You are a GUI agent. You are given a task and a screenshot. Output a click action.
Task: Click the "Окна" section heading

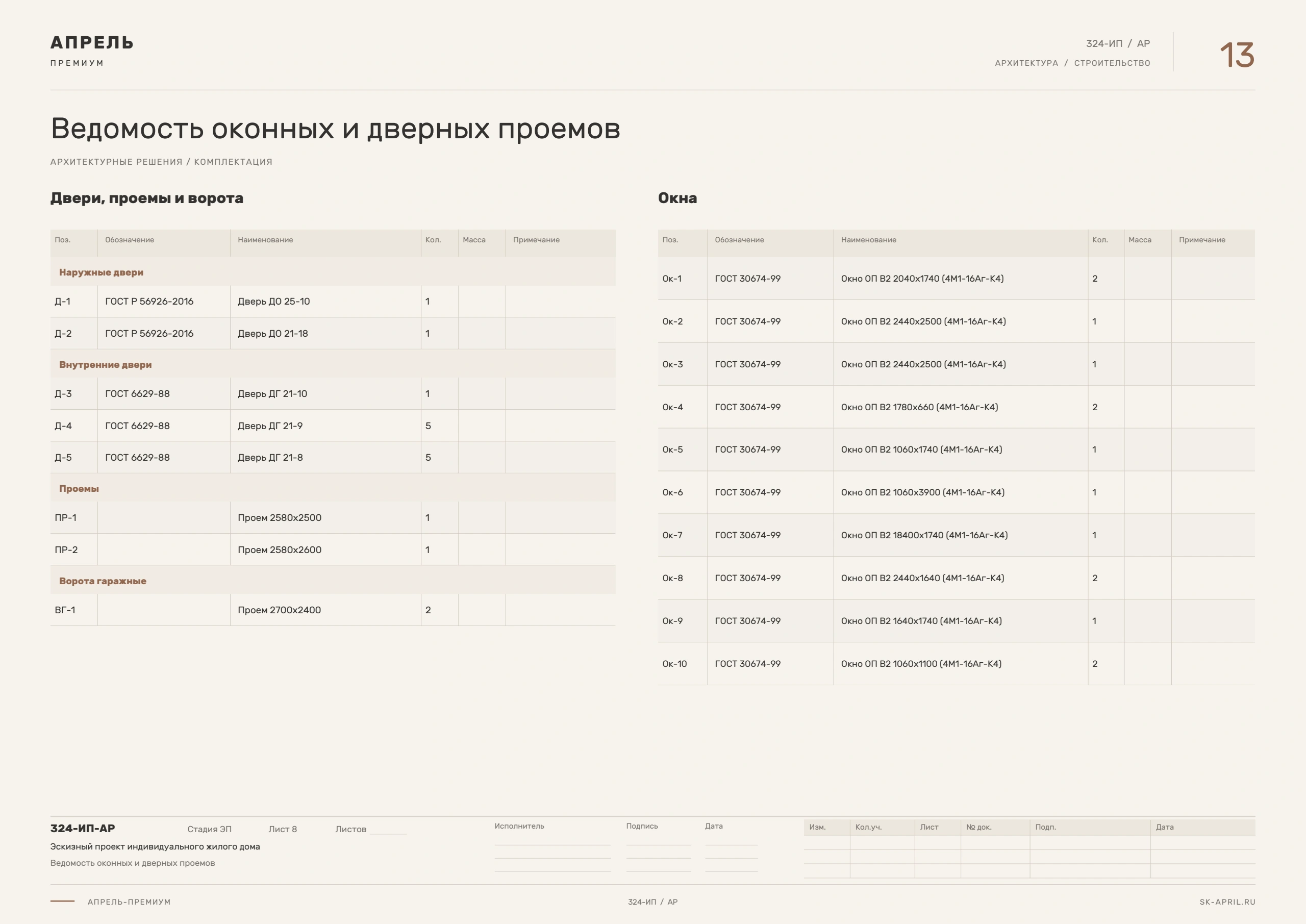click(677, 198)
